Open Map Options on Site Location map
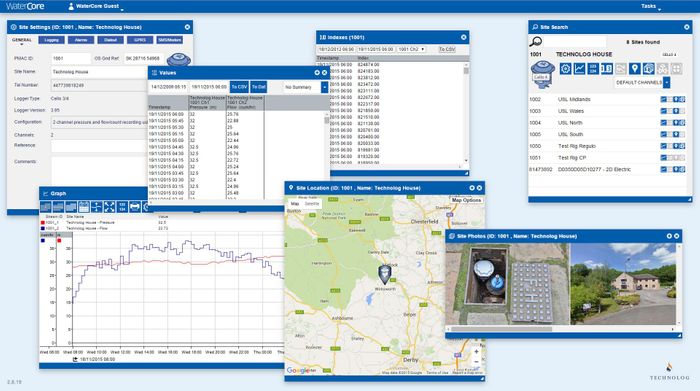The image size is (700, 391). click(x=466, y=200)
